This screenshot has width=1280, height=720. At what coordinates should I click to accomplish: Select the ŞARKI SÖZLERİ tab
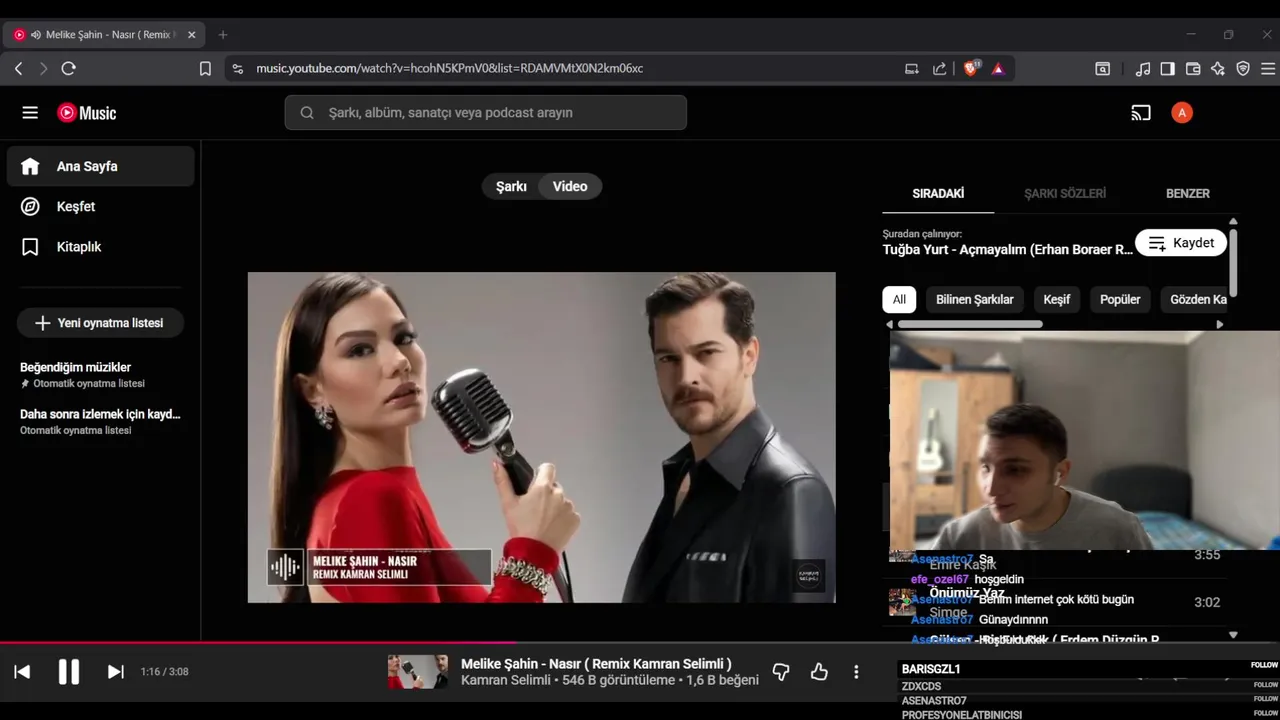(1065, 193)
